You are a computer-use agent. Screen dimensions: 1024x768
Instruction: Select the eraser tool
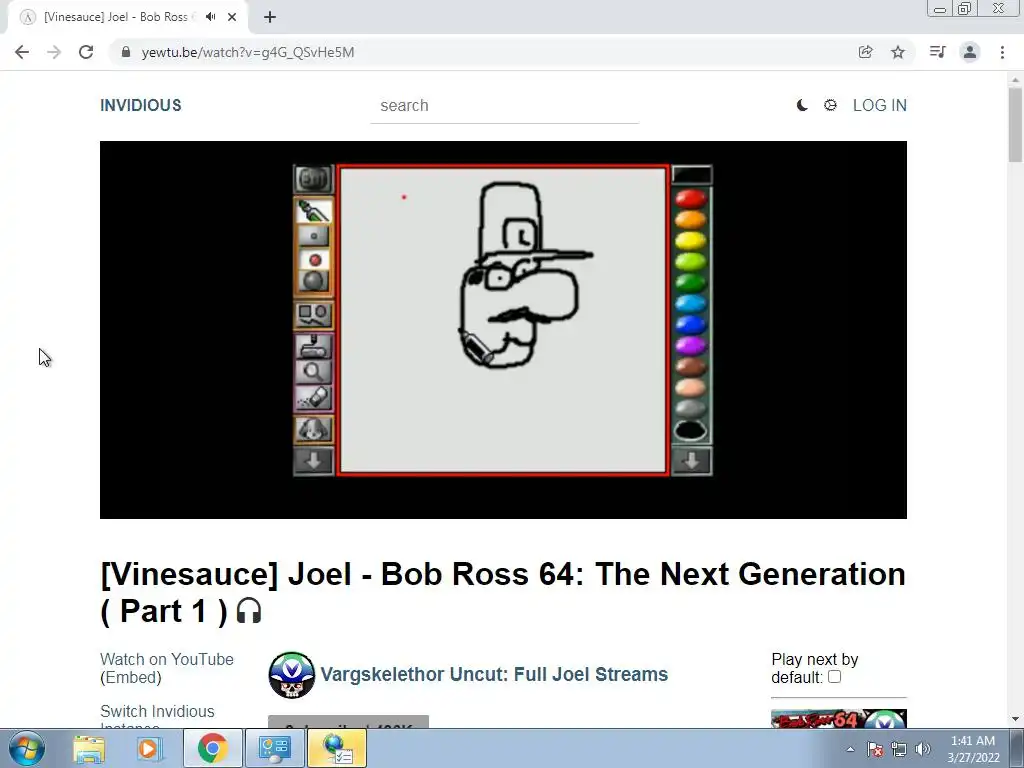pos(313,397)
